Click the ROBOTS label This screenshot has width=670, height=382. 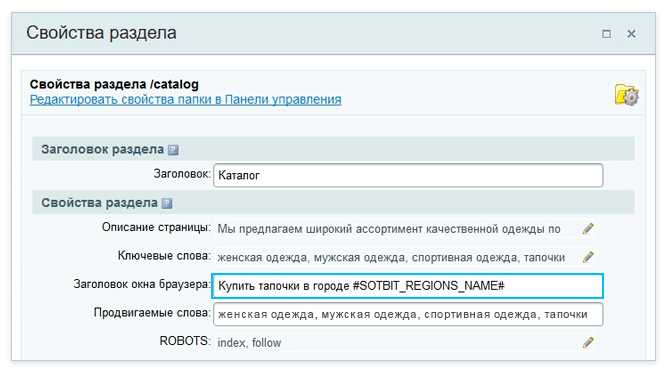(x=185, y=341)
